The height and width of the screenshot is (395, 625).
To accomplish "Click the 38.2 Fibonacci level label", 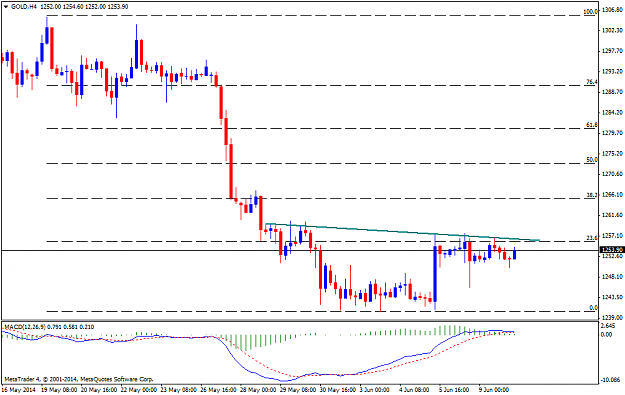I will 592,195.
